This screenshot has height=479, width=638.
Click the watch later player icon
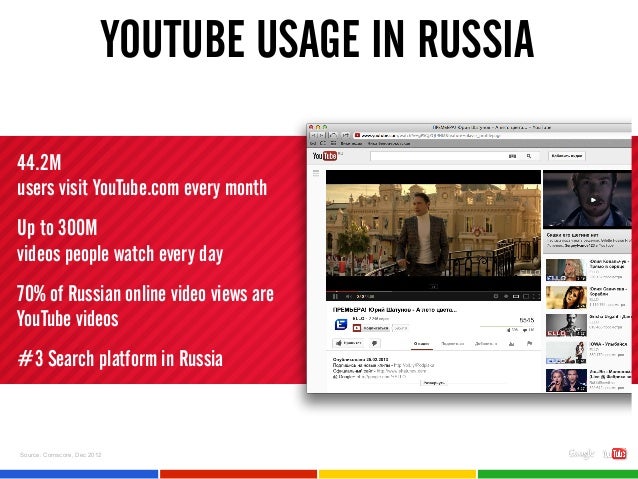click(496, 296)
